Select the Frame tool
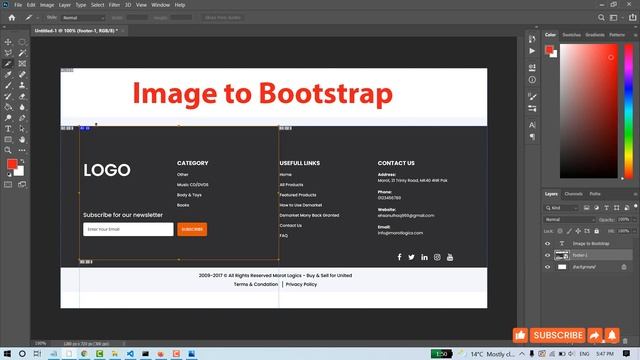Viewport: 640px width, 360px height. pos(22,64)
